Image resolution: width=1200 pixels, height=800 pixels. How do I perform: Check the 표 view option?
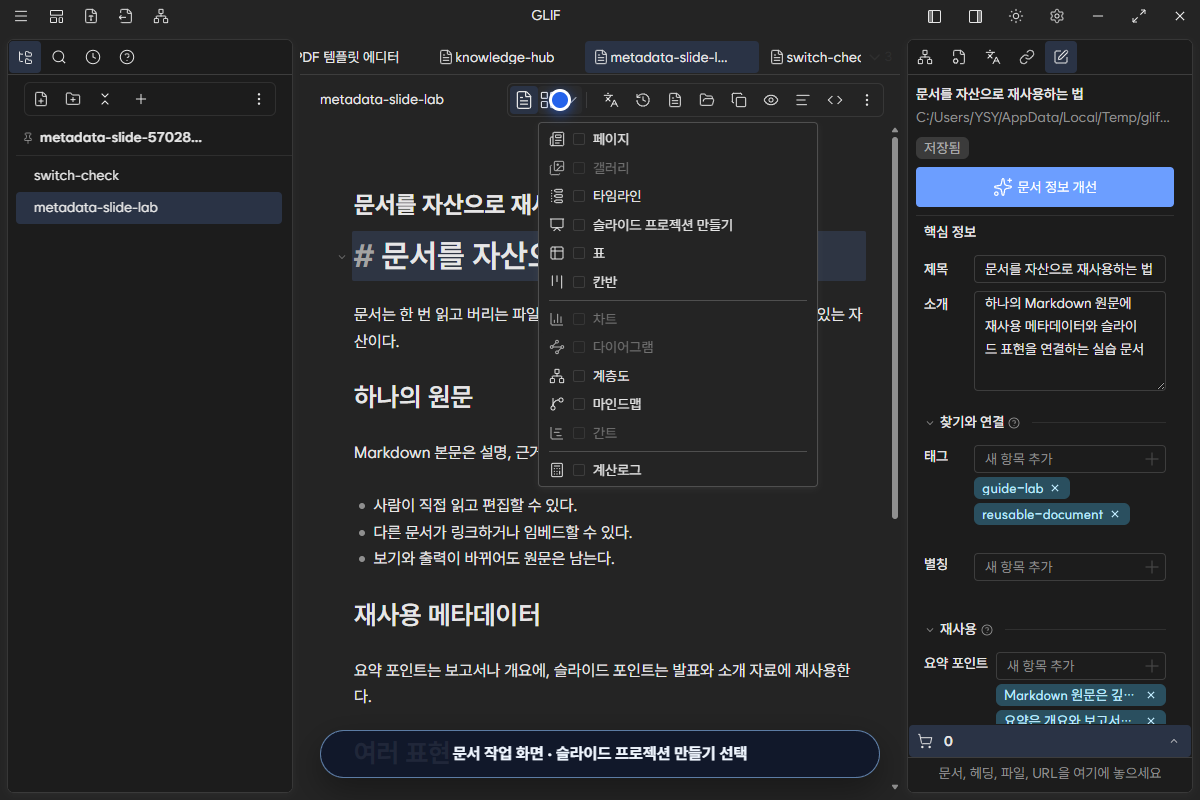coord(579,253)
